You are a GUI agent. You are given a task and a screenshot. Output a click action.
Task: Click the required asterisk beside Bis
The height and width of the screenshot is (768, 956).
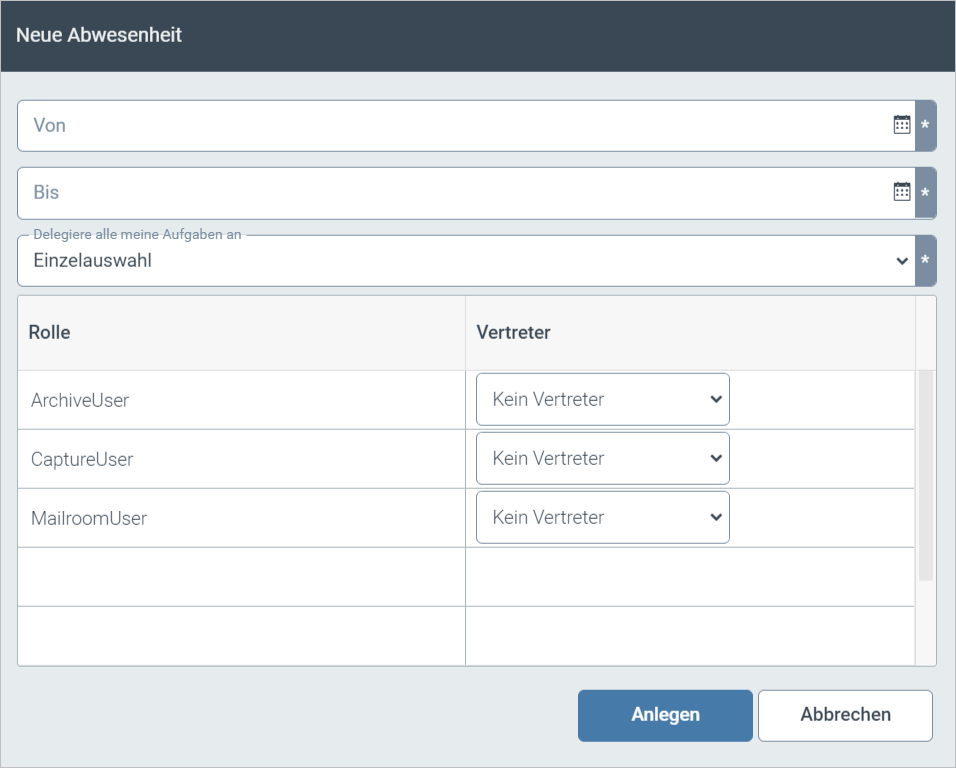[925, 193]
